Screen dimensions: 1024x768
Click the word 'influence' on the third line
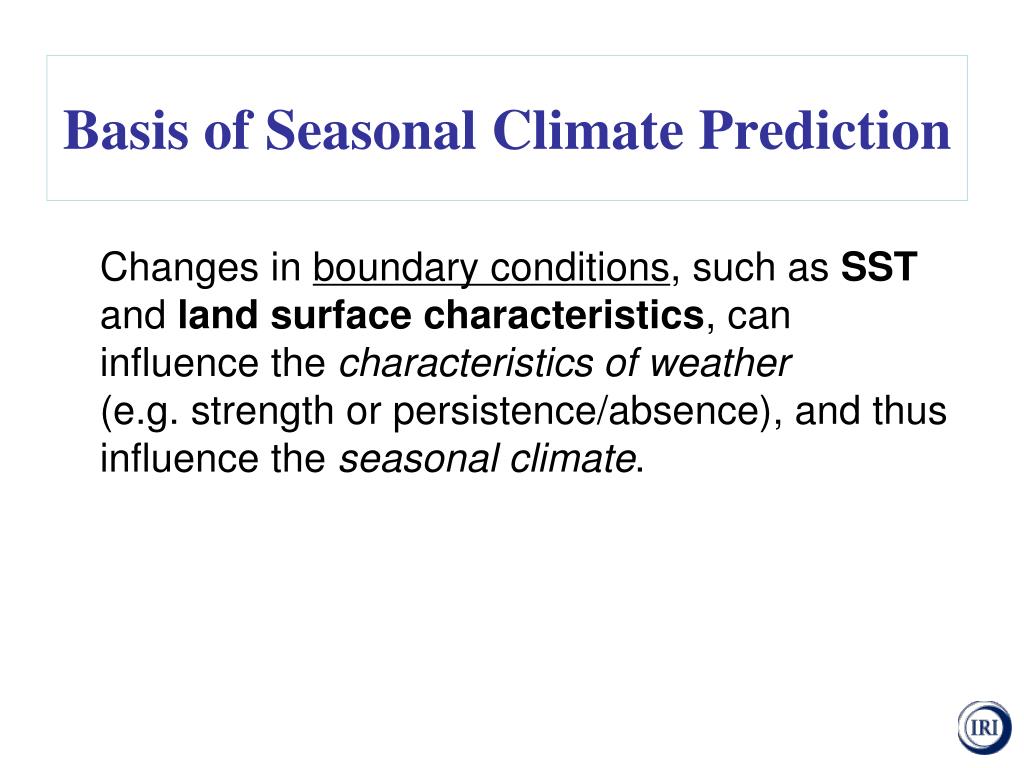point(180,363)
